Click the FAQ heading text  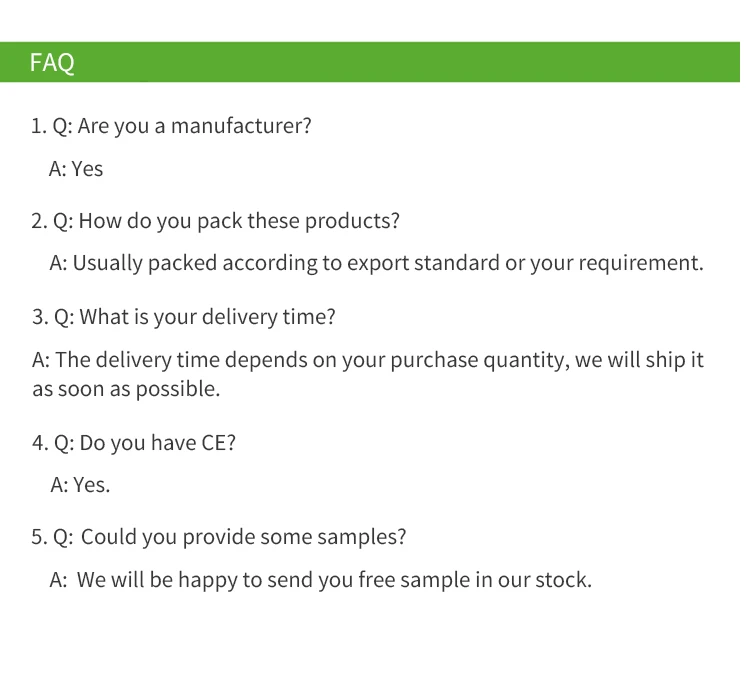click(x=52, y=63)
